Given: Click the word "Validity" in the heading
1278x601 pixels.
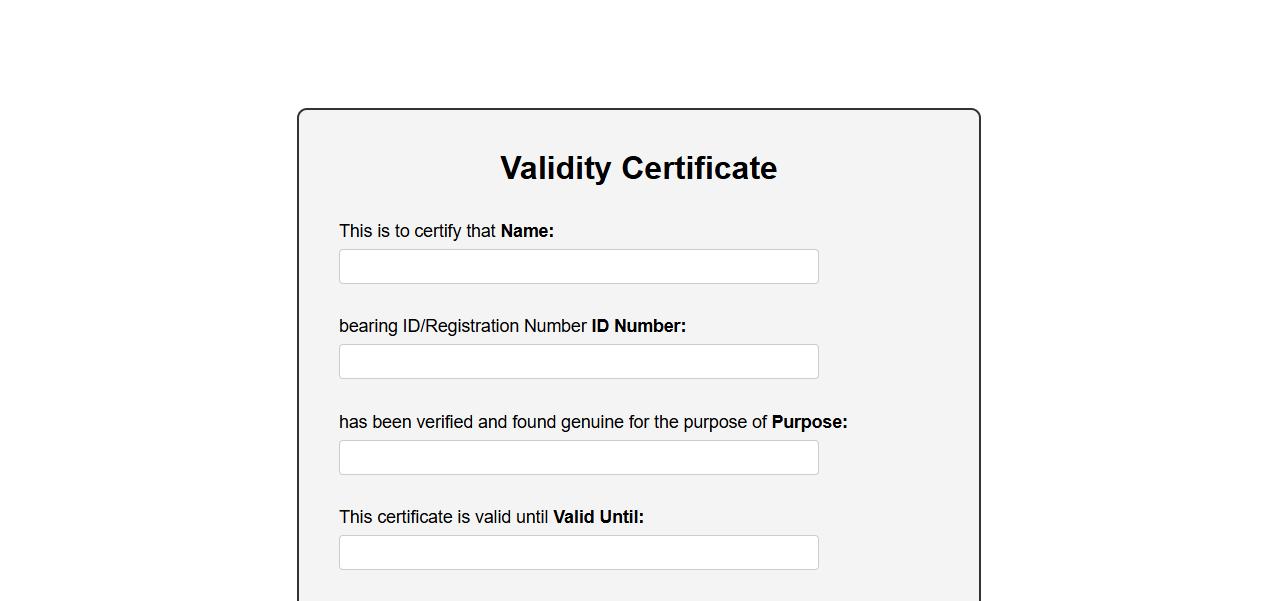Looking at the screenshot, I should [555, 168].
